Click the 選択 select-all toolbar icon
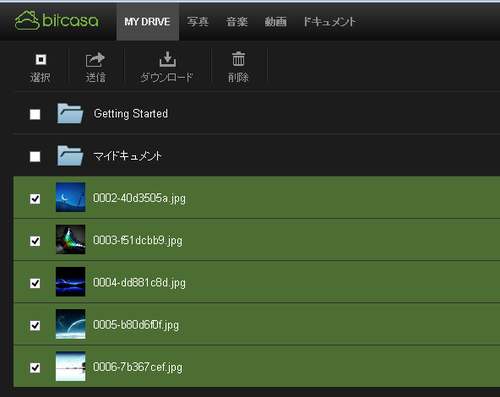 [41, 60]
